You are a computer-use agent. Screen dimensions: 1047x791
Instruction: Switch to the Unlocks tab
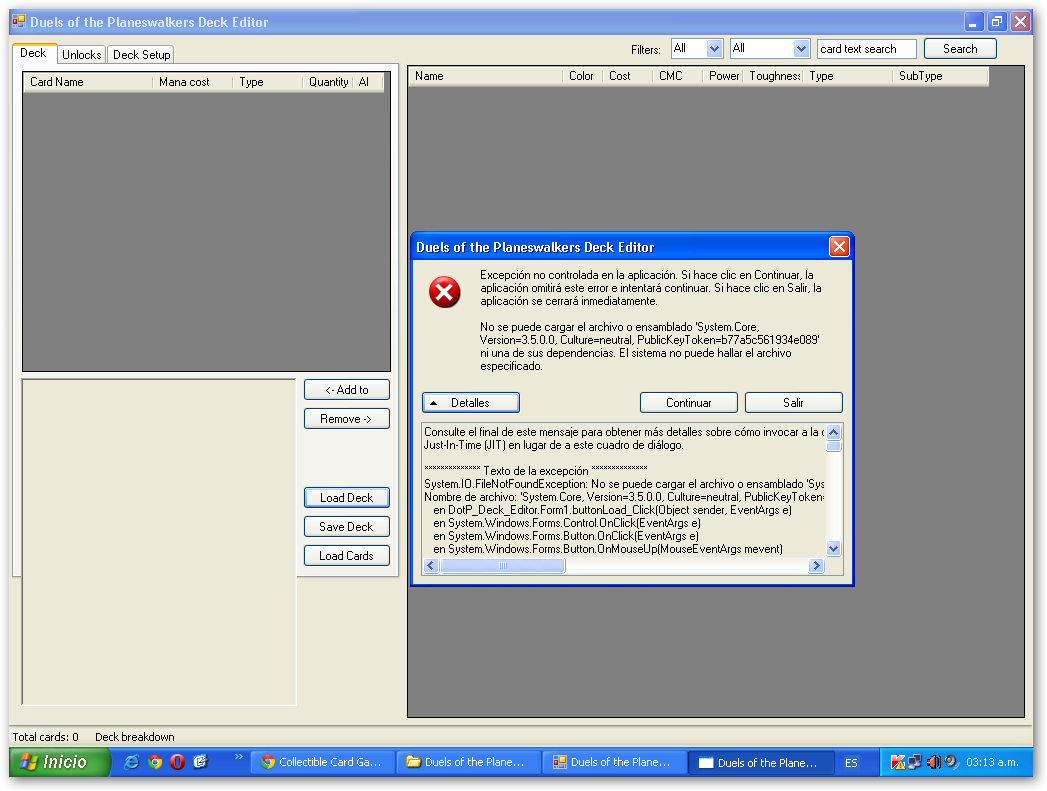pos(81,55)
